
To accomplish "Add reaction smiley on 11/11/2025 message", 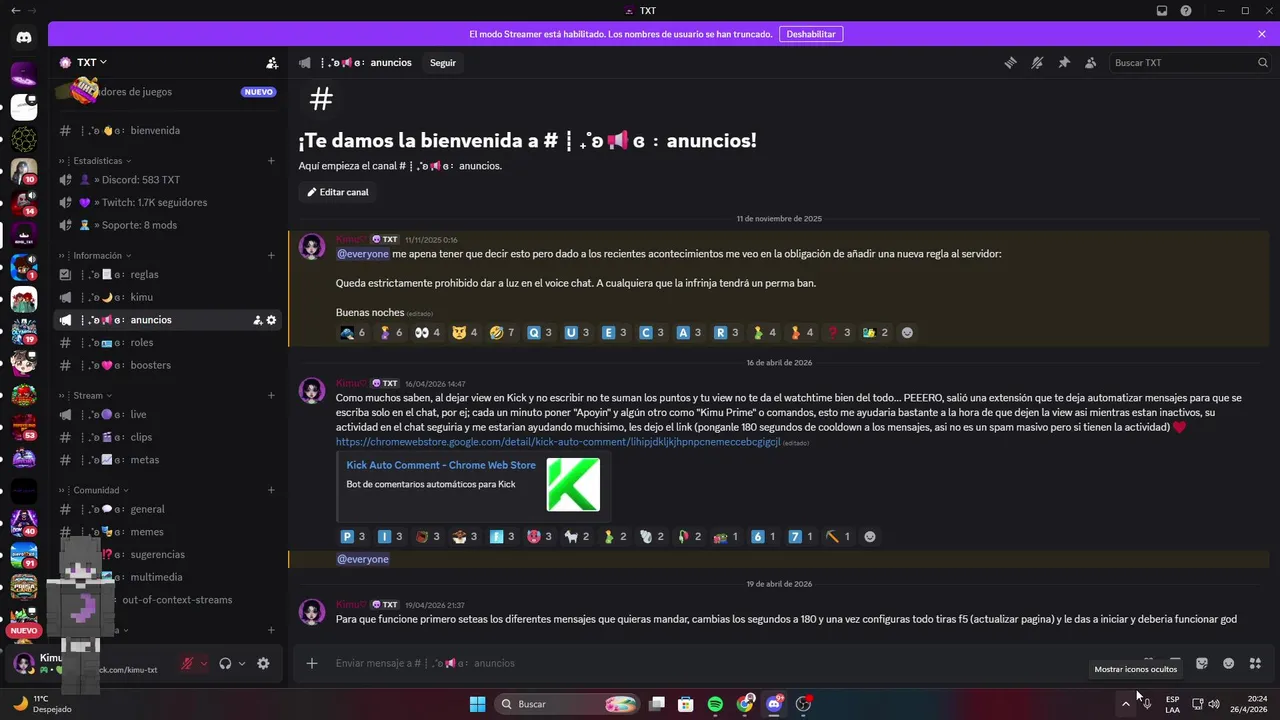I will click(x=907, y=332).
